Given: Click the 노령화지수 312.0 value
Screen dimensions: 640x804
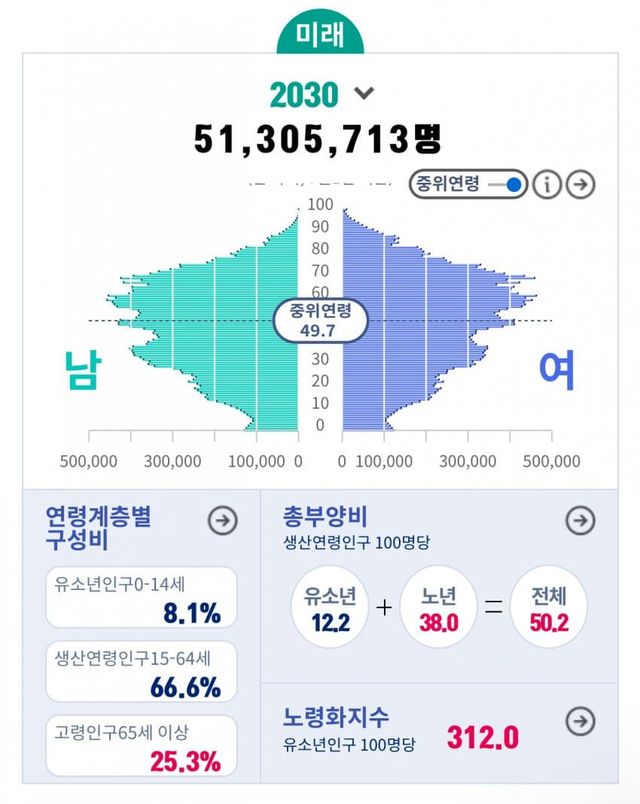Looking at the screenshot, I should pyautogui.click(x=482, y=738).
